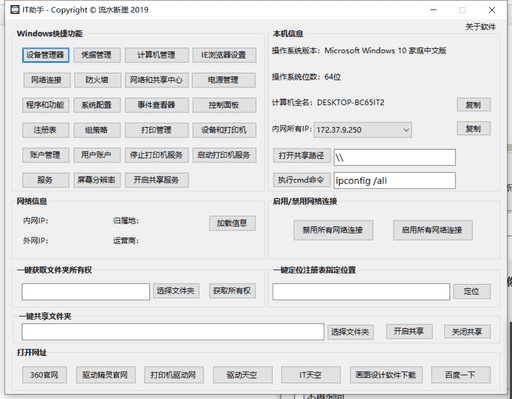The height and width of the screenshot is (399, 512).
Task: Open 画图设计软件下载 link button
Action: (x=386, y=375)
